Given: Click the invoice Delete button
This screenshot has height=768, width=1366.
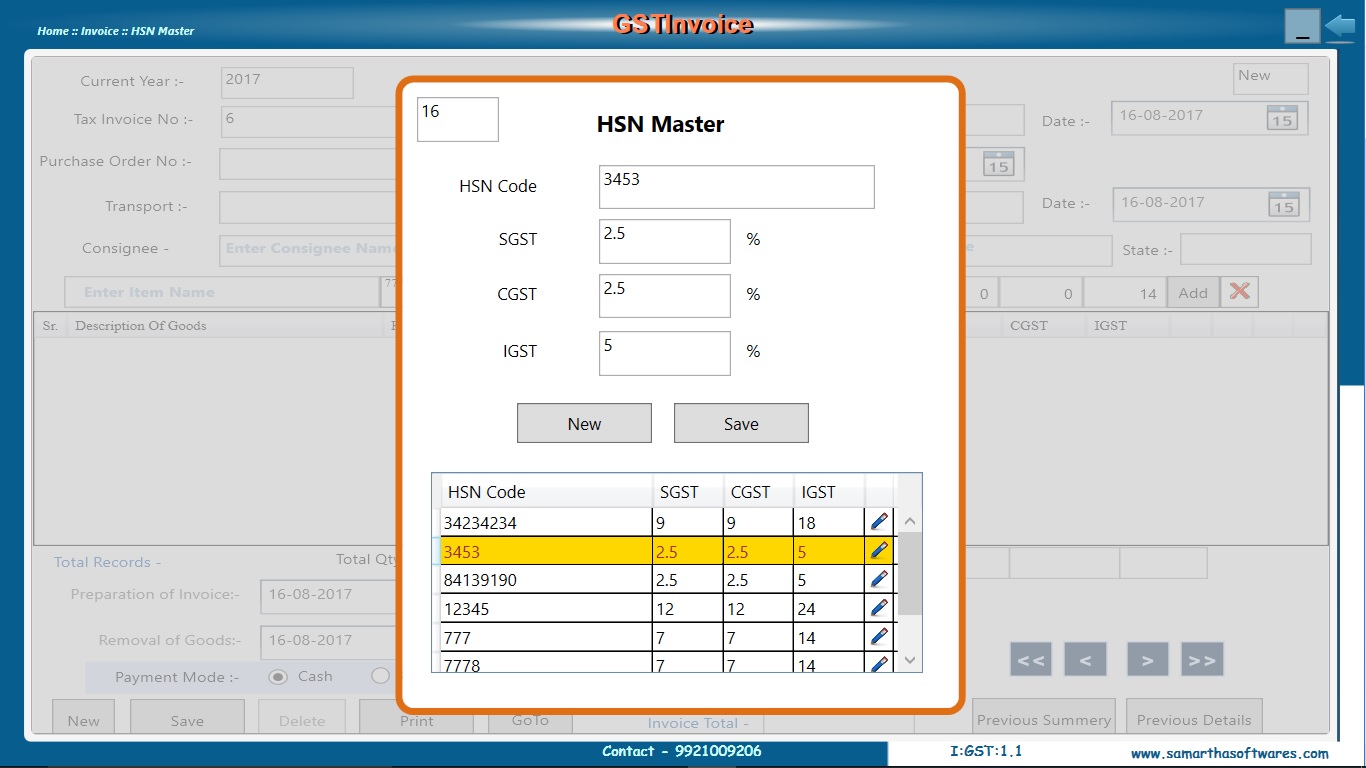Looking at the screenshot, I should 302,719.
